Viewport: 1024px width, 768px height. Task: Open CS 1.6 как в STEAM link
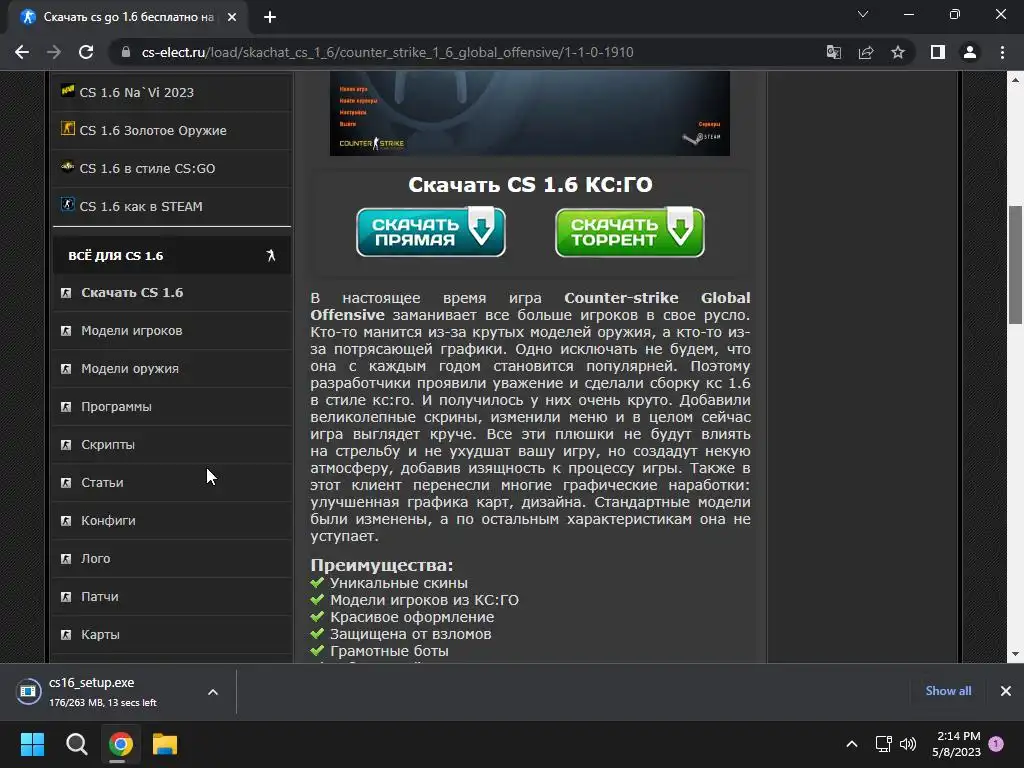tap(141, 206)
